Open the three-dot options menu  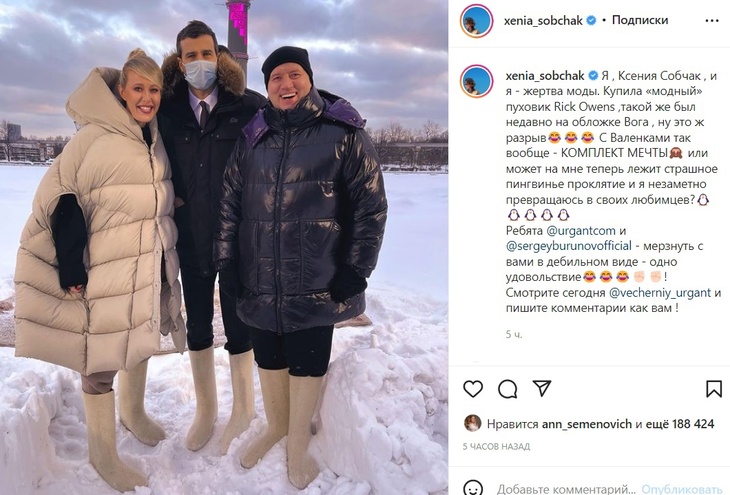[x=712, y=21]
